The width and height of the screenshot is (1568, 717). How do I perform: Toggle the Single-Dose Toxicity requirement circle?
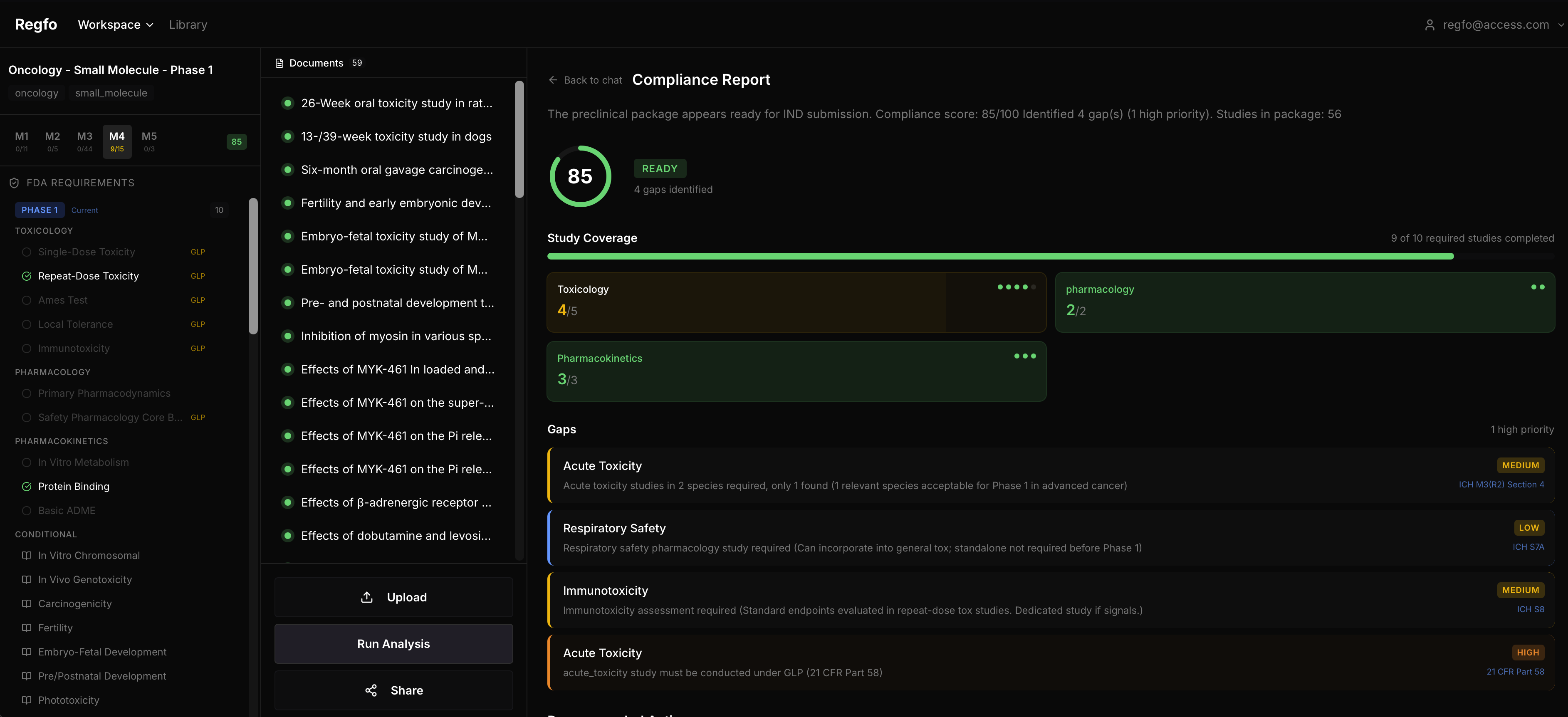point(26,252)
